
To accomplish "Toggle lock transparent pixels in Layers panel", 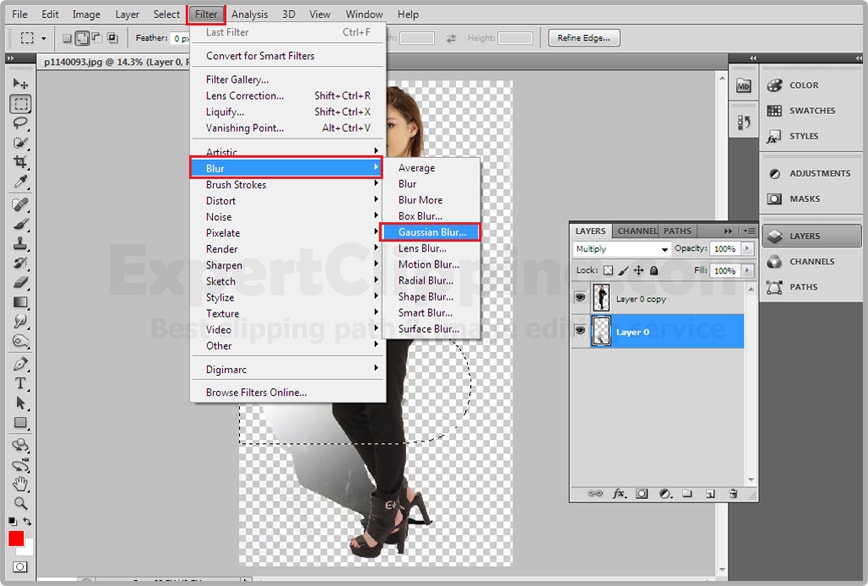I will pyautogui.click(x=608, y=271).
